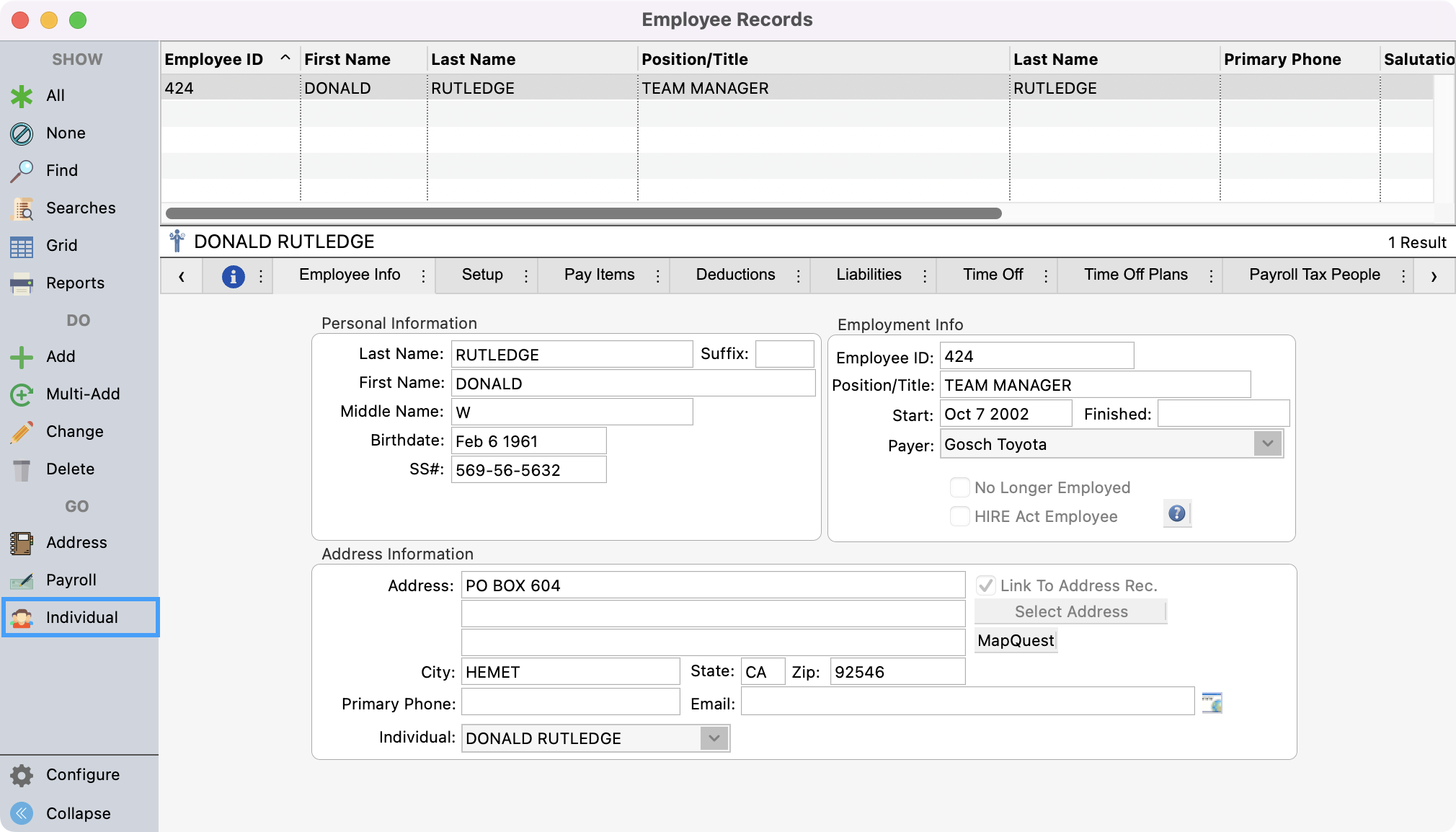Click the MapQuest button

[1015, 640]
